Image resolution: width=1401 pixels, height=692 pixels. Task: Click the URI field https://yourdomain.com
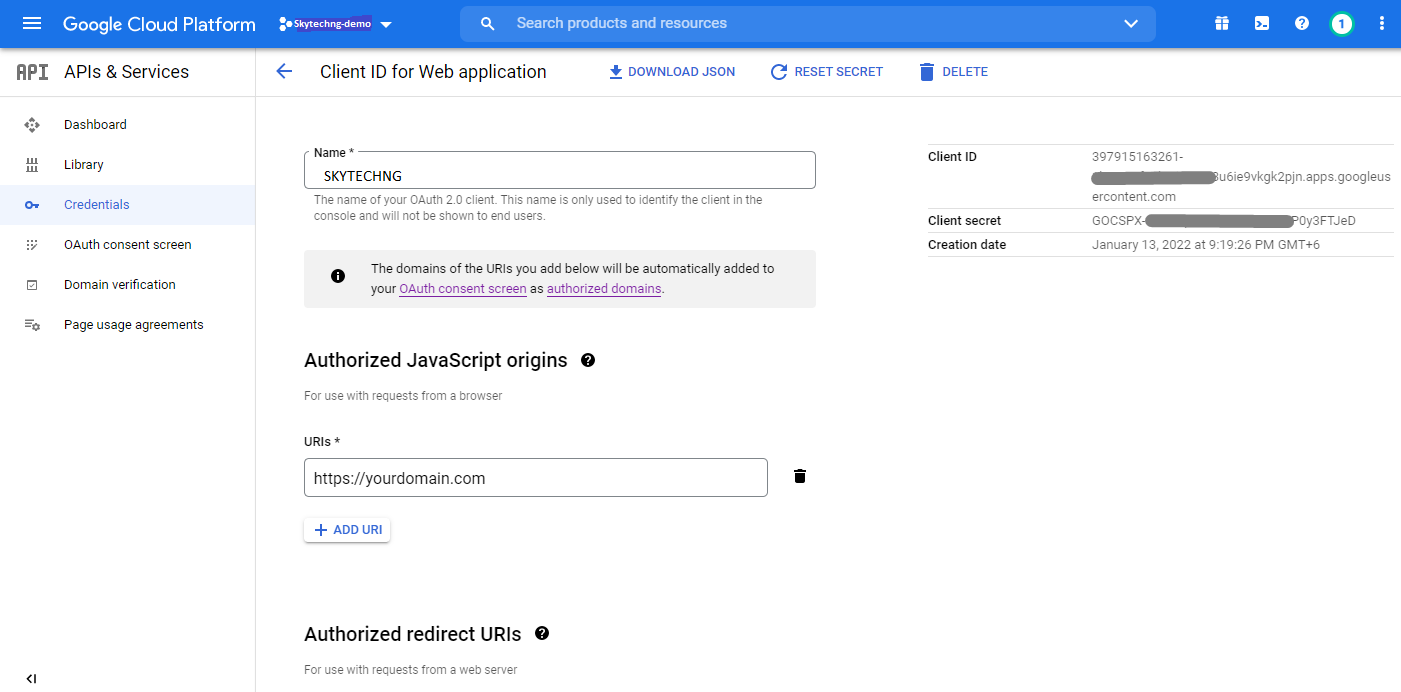point(536,478)
